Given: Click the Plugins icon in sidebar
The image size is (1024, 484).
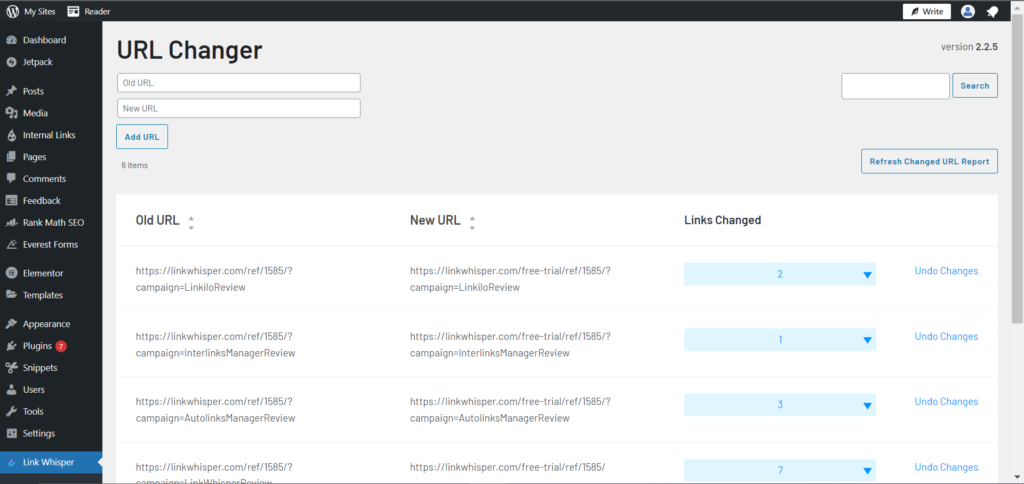Looking at the screenshot, I should 11,346.
